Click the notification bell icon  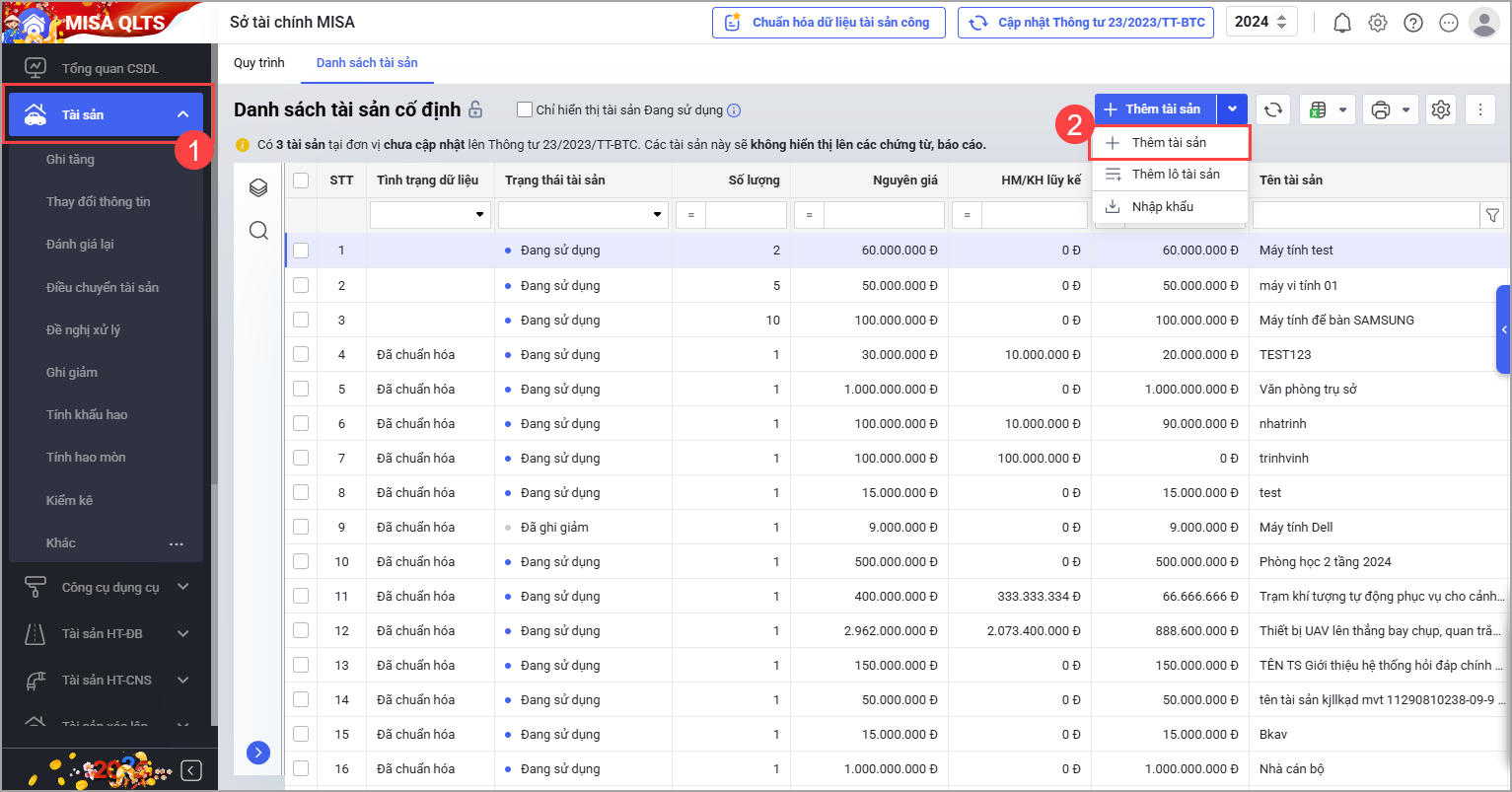pos(1341,23)
